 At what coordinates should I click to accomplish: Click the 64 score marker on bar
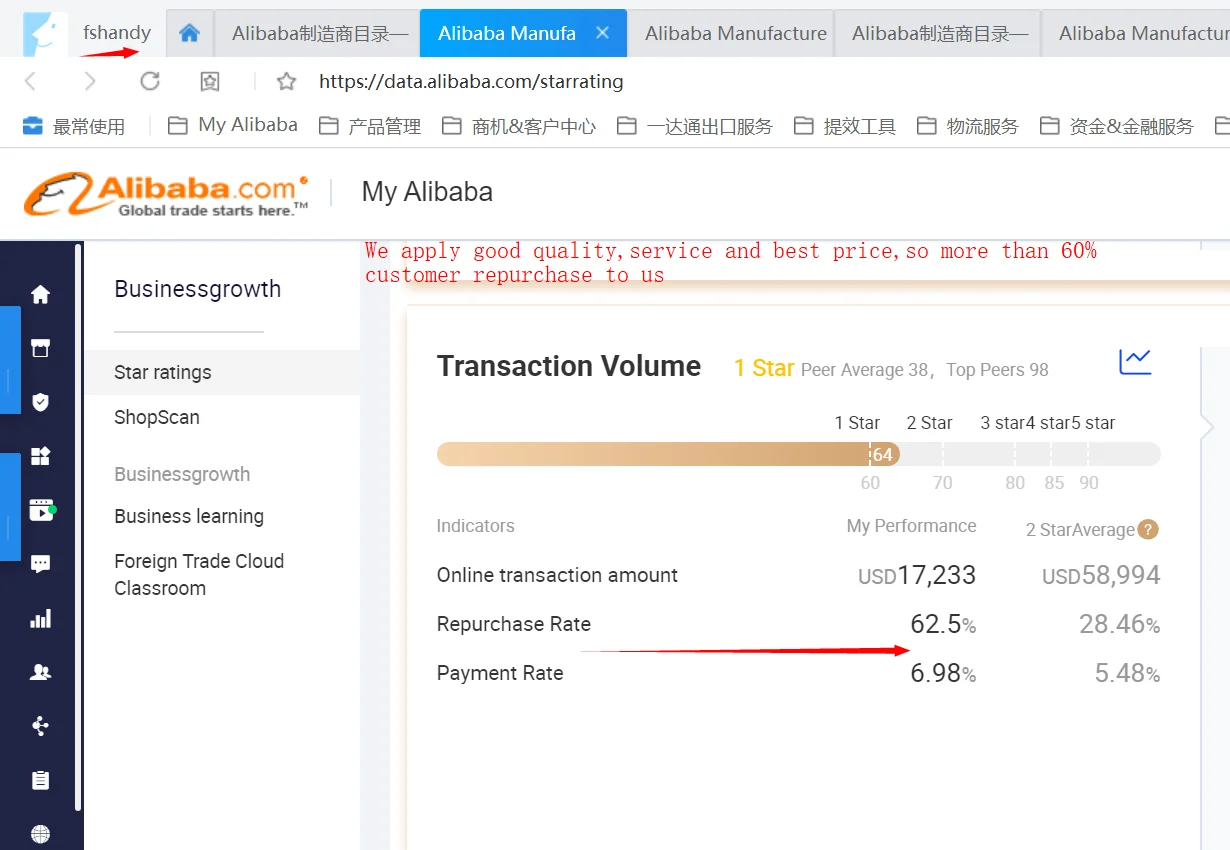pyautogui.click(x=882, y=454)
